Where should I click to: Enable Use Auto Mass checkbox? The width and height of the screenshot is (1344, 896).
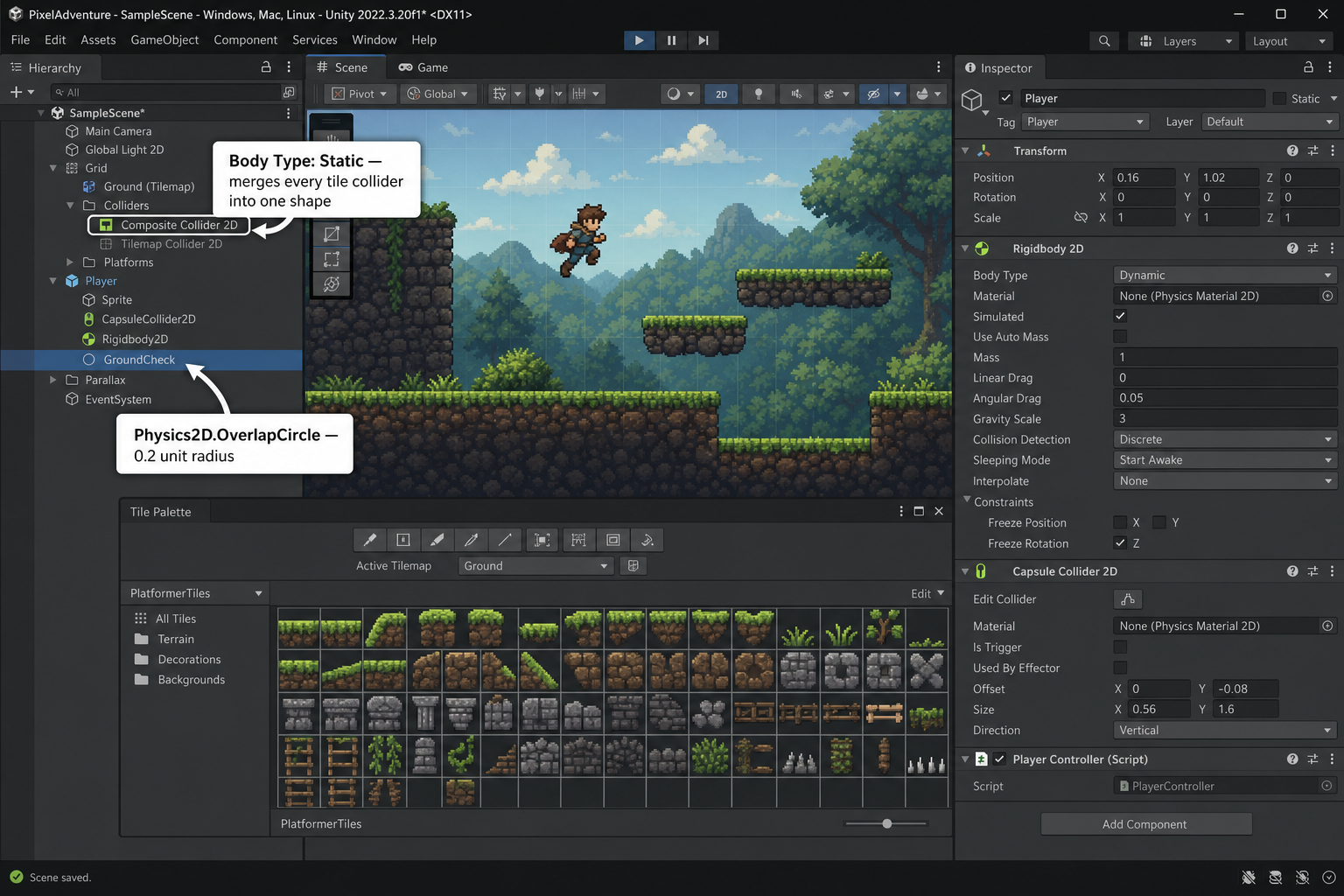[x=1120, y=337]
